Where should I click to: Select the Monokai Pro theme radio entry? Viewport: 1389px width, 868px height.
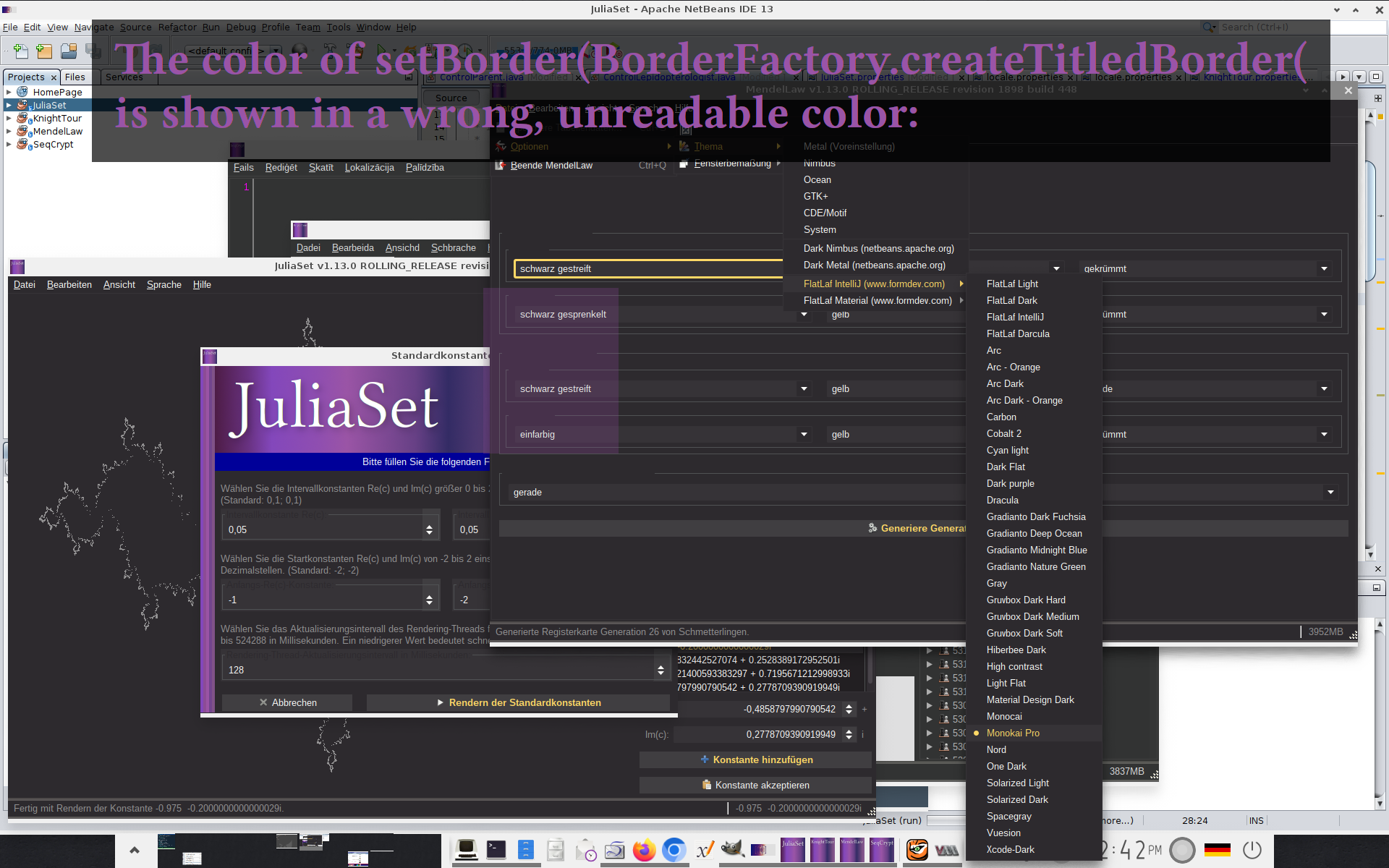(1014, 733)
